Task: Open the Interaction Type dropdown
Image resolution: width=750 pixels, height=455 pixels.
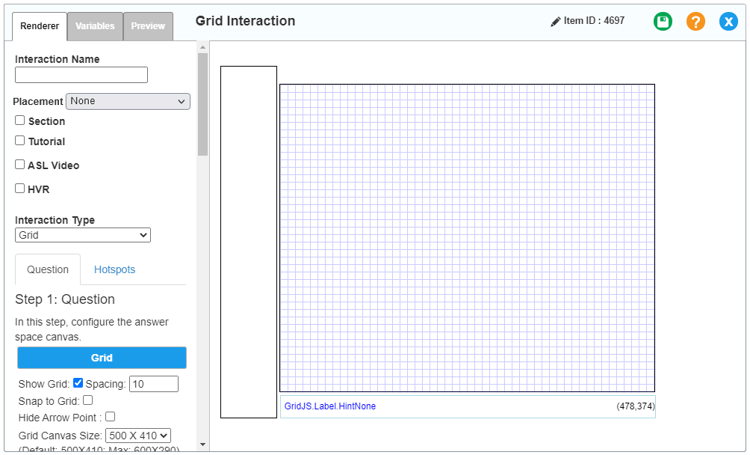Action: pos(83,235)
